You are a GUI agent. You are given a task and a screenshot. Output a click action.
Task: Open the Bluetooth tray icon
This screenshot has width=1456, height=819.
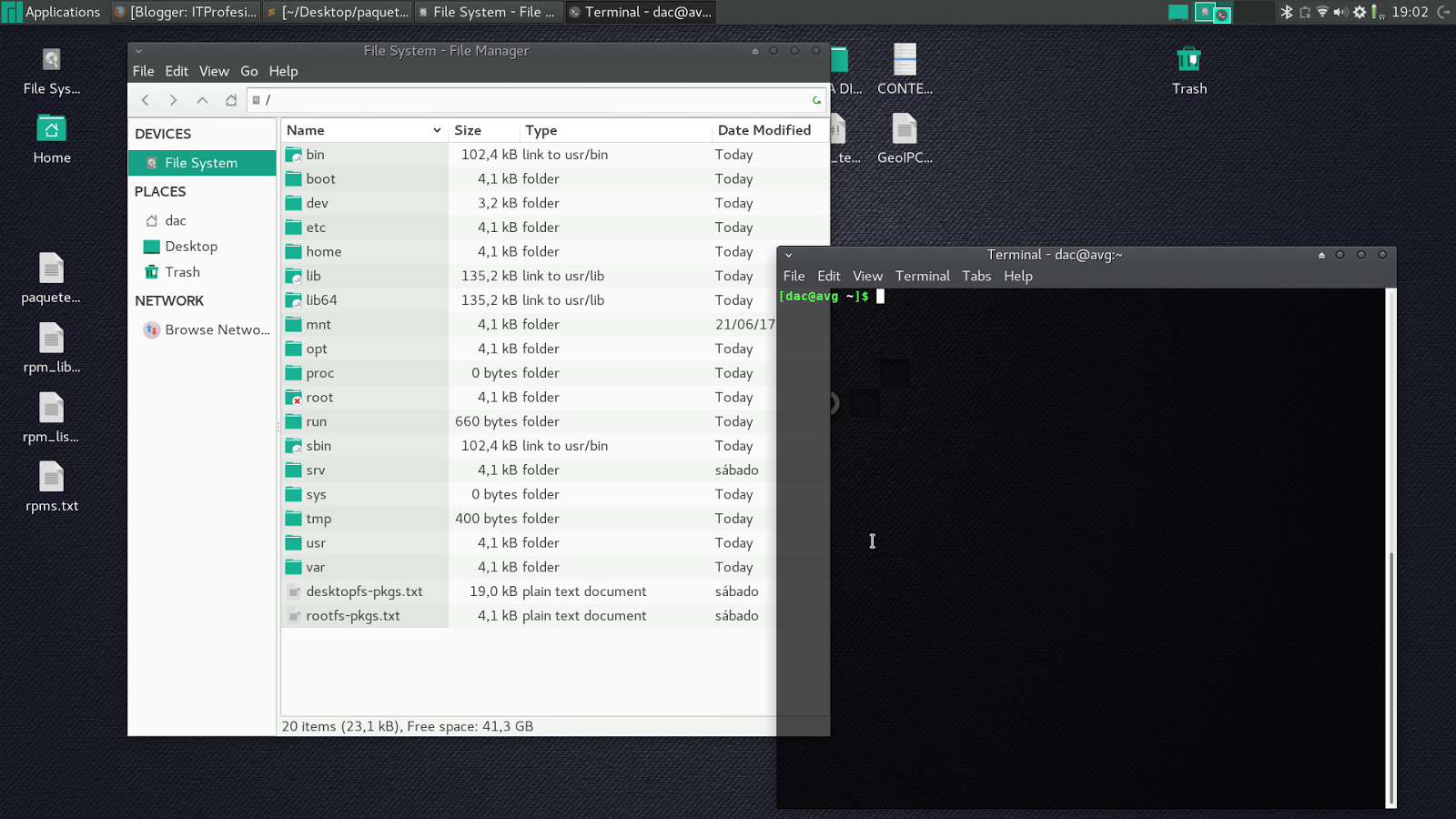tap(1286, 12)
